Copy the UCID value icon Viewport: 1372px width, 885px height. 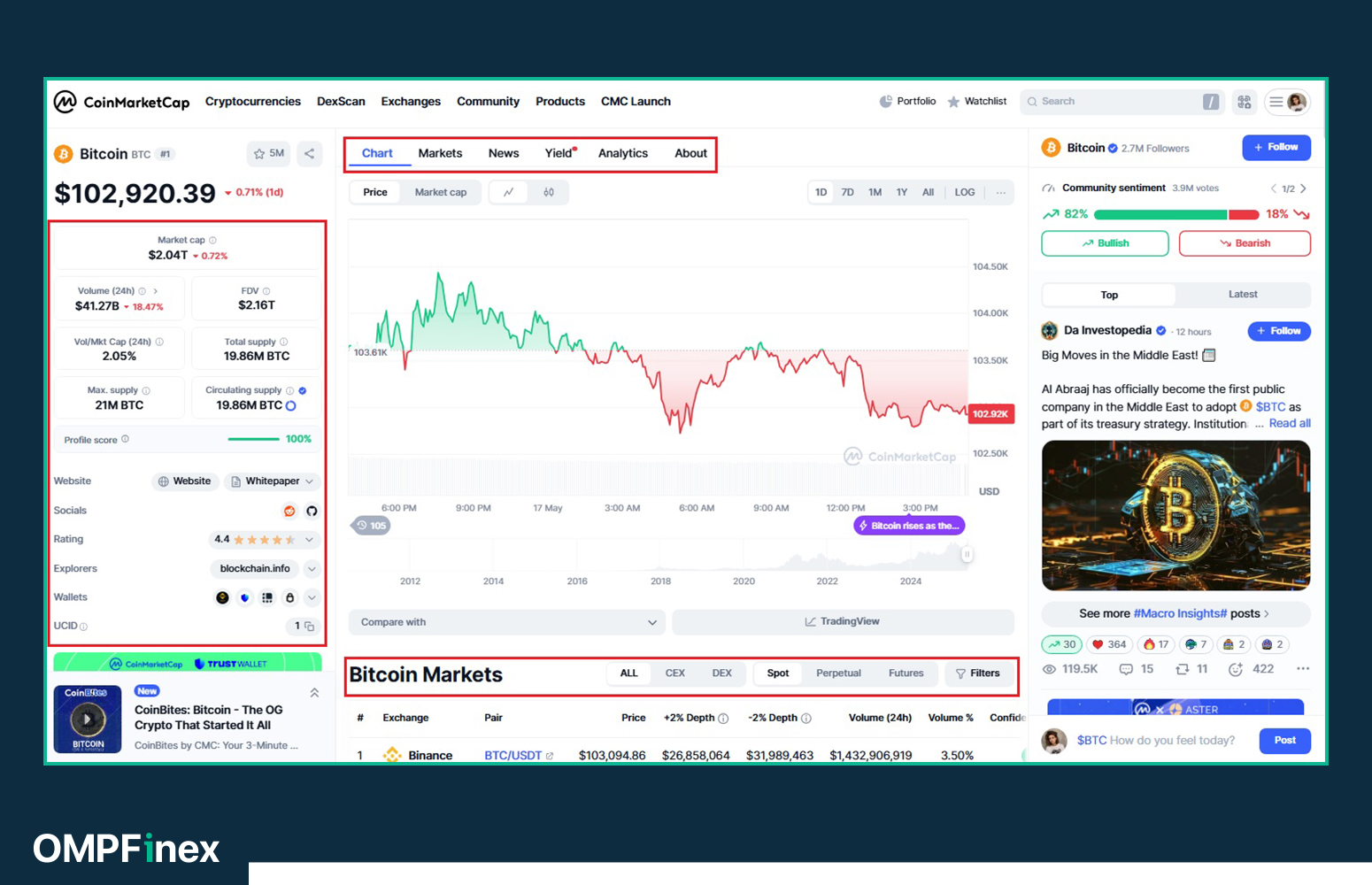coord(309,626)
